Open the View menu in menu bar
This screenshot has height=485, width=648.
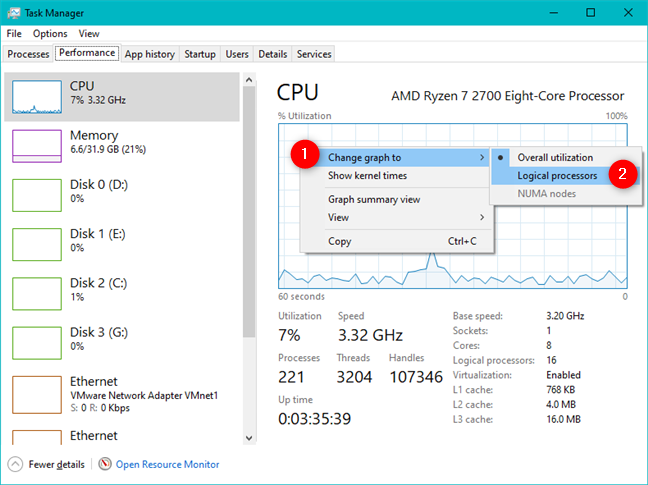89,33
